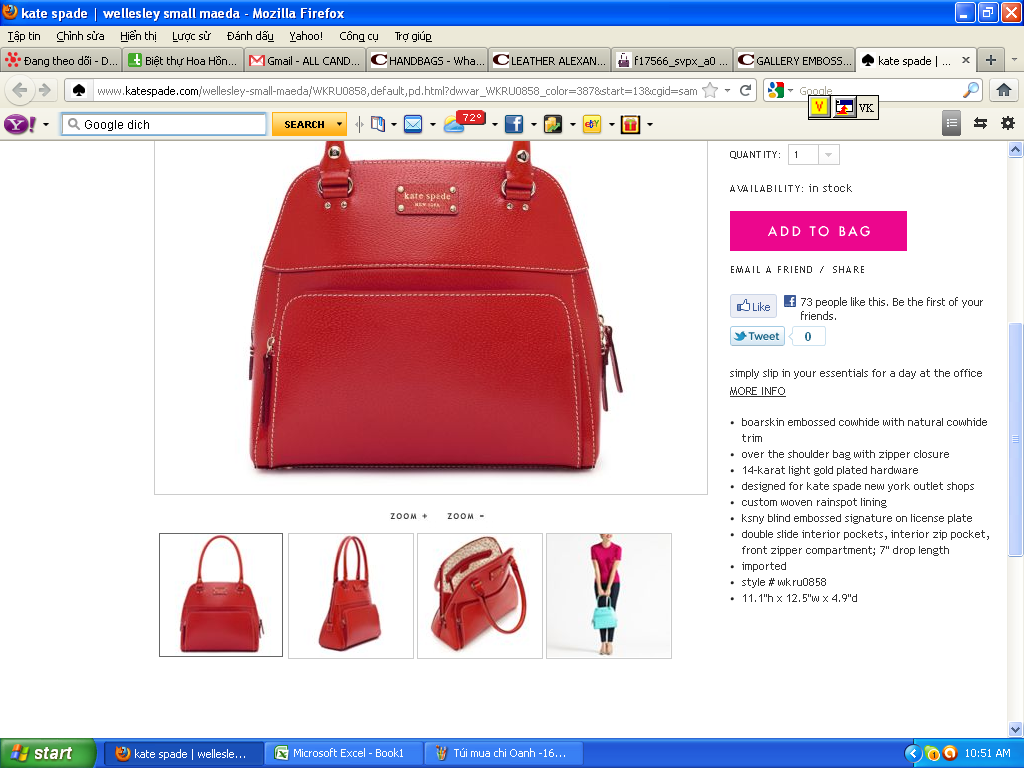This screenshot has width=1024, height=768.
Task: Select the side view bag thumbnail
Action: [351, 596]
